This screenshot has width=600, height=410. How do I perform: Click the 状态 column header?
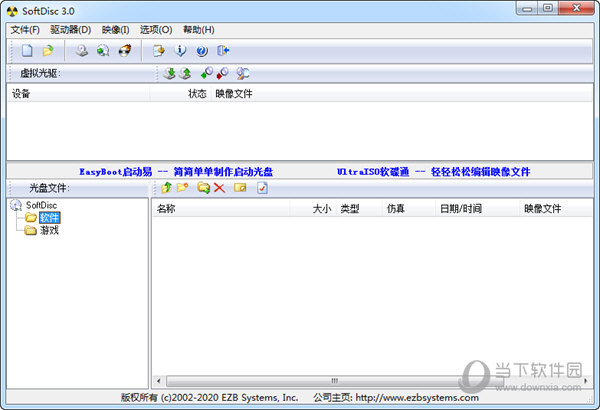(x=180, y=94)
